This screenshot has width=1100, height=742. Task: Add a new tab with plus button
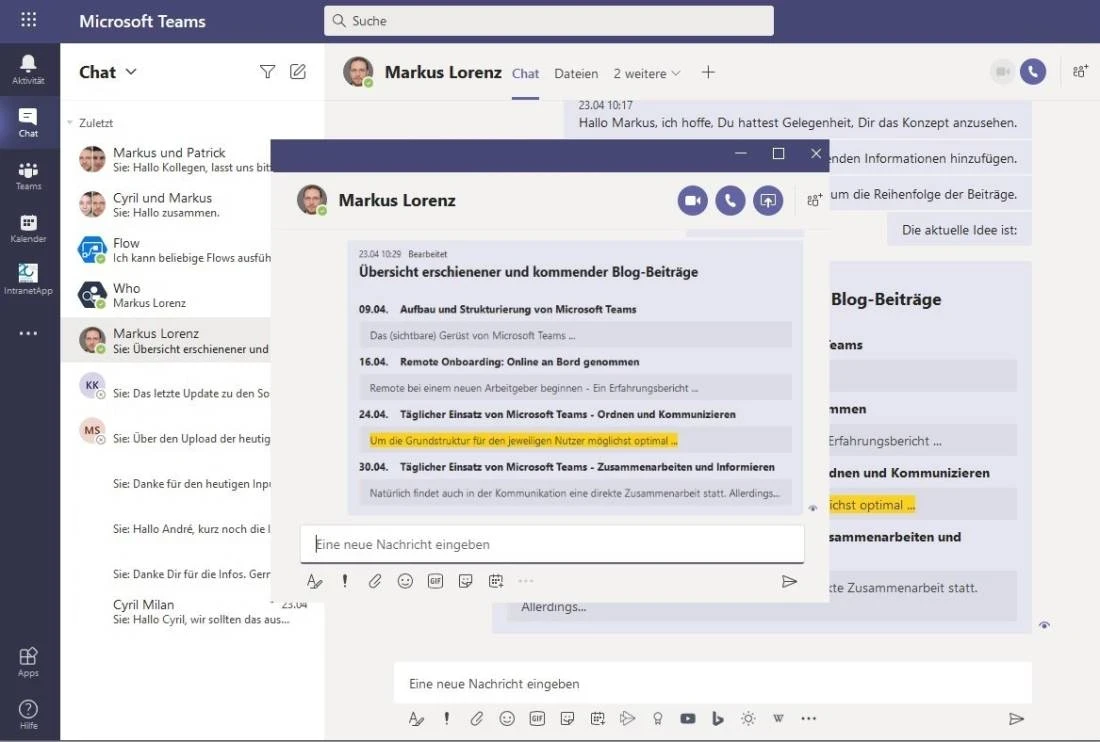pos(708,72)
